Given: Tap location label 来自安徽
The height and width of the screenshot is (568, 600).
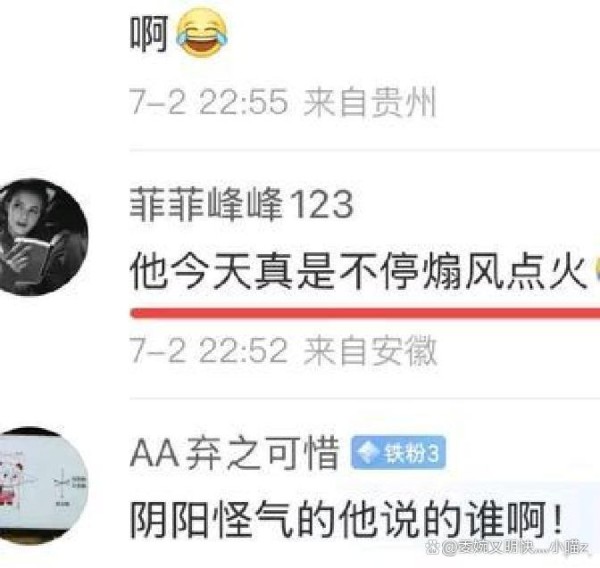Looking at the screenshot, I should click(370, 350).
